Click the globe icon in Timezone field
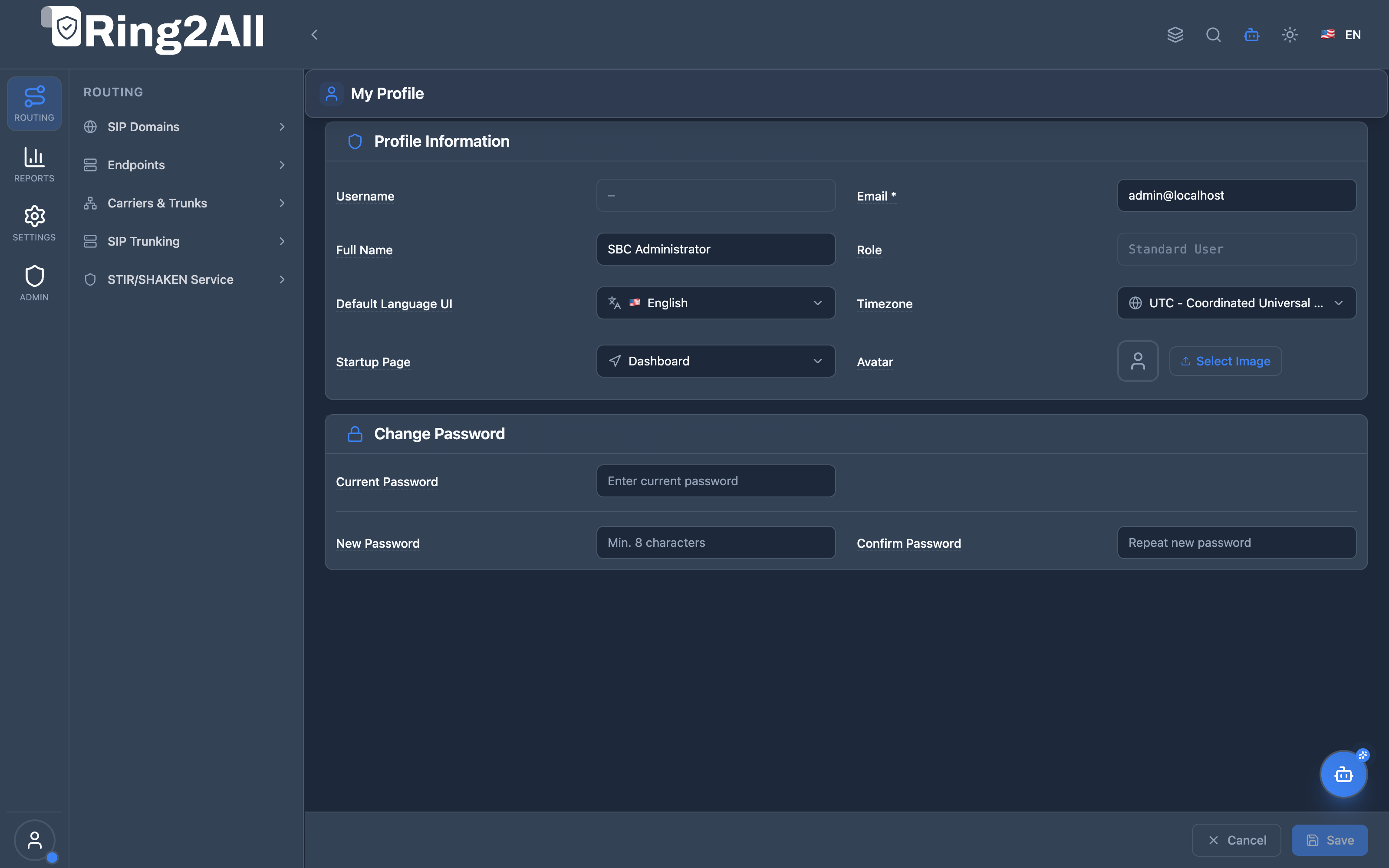 click(x=1136, y=303)
